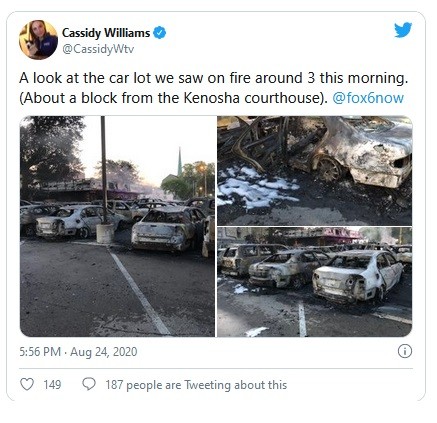Click the reply speech bubble icon
The height and width of the screenshot is (423, 437).
[89, 384]
